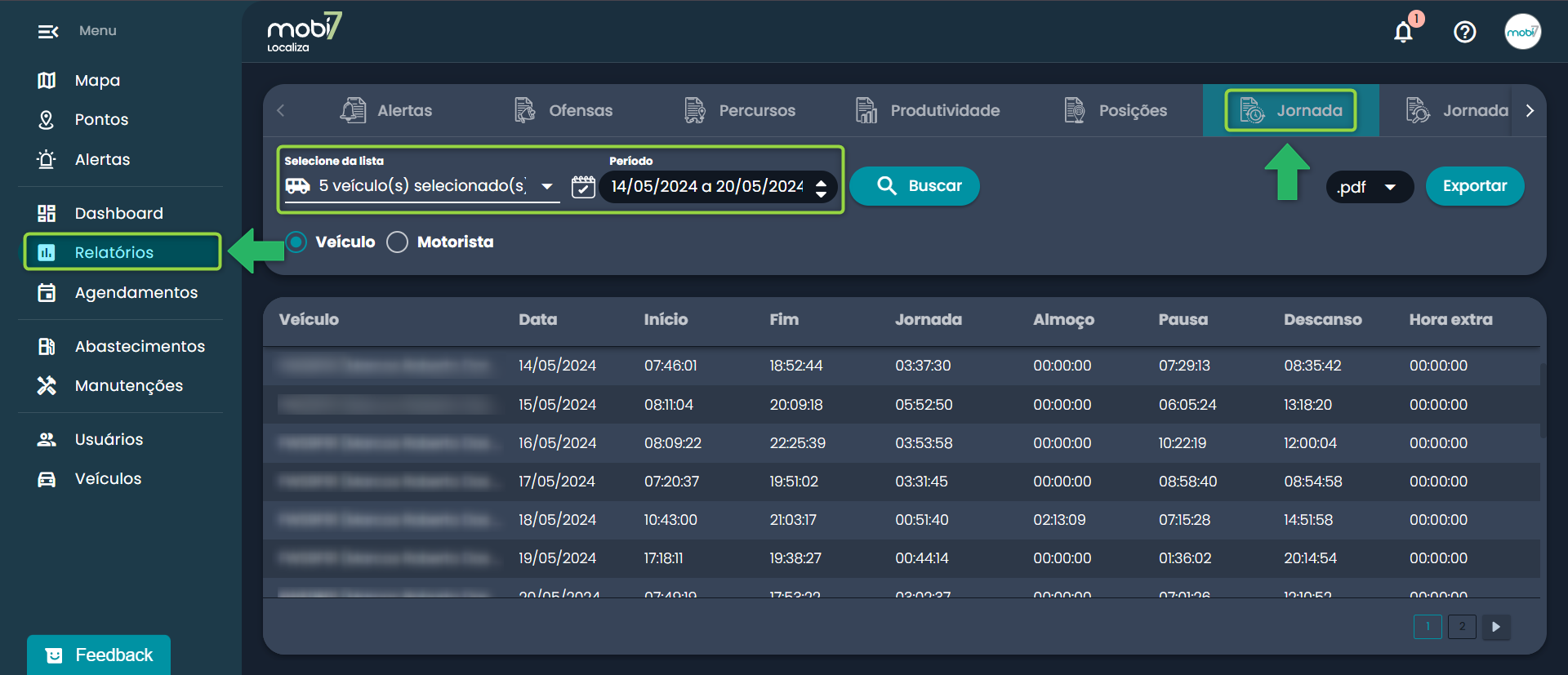Sort by Veículo column header
Image resolution: width=1568 pixels, height=675 pixels.
309,320
